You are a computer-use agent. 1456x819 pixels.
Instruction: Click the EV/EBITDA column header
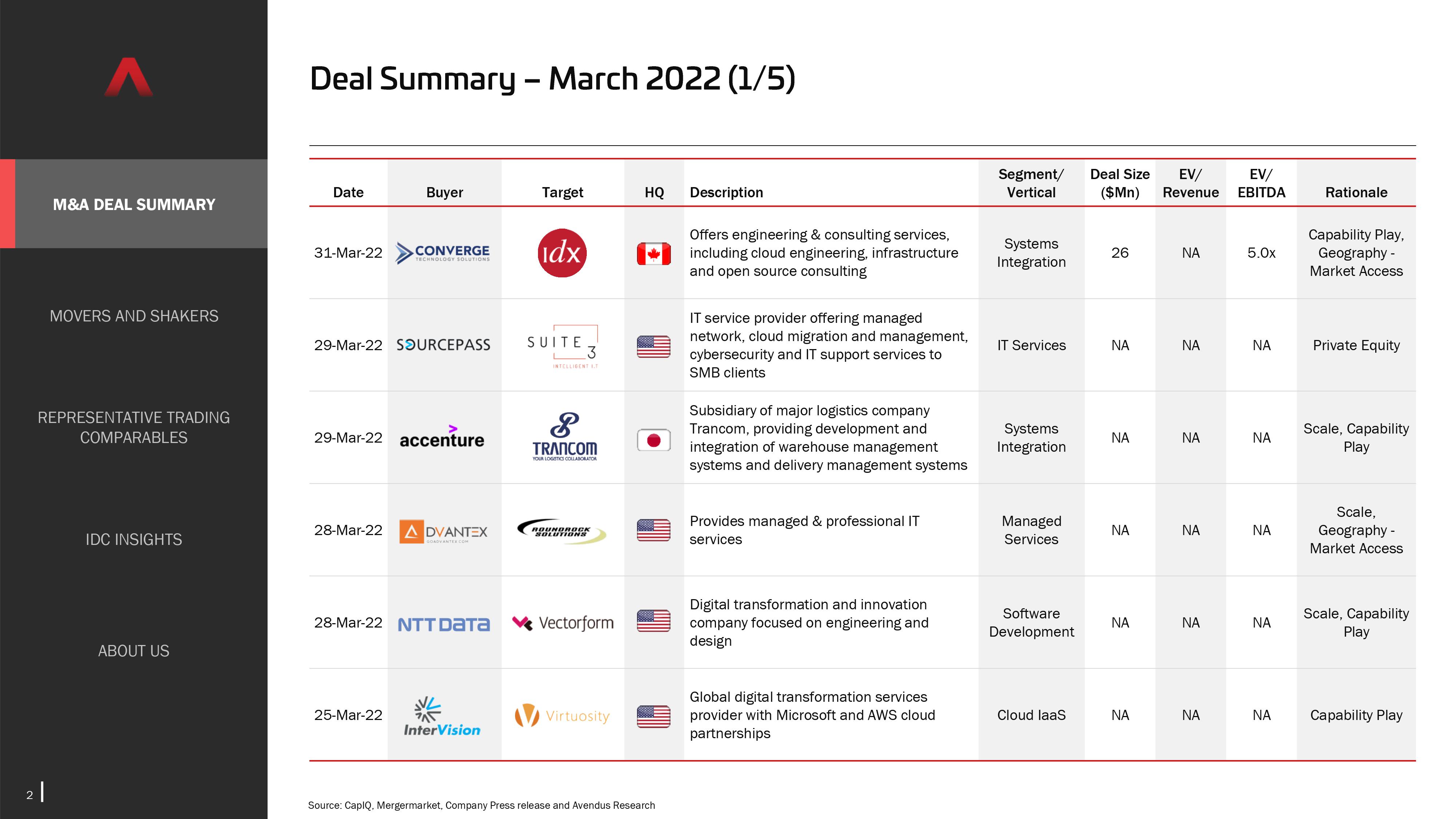coord(1261,183)
